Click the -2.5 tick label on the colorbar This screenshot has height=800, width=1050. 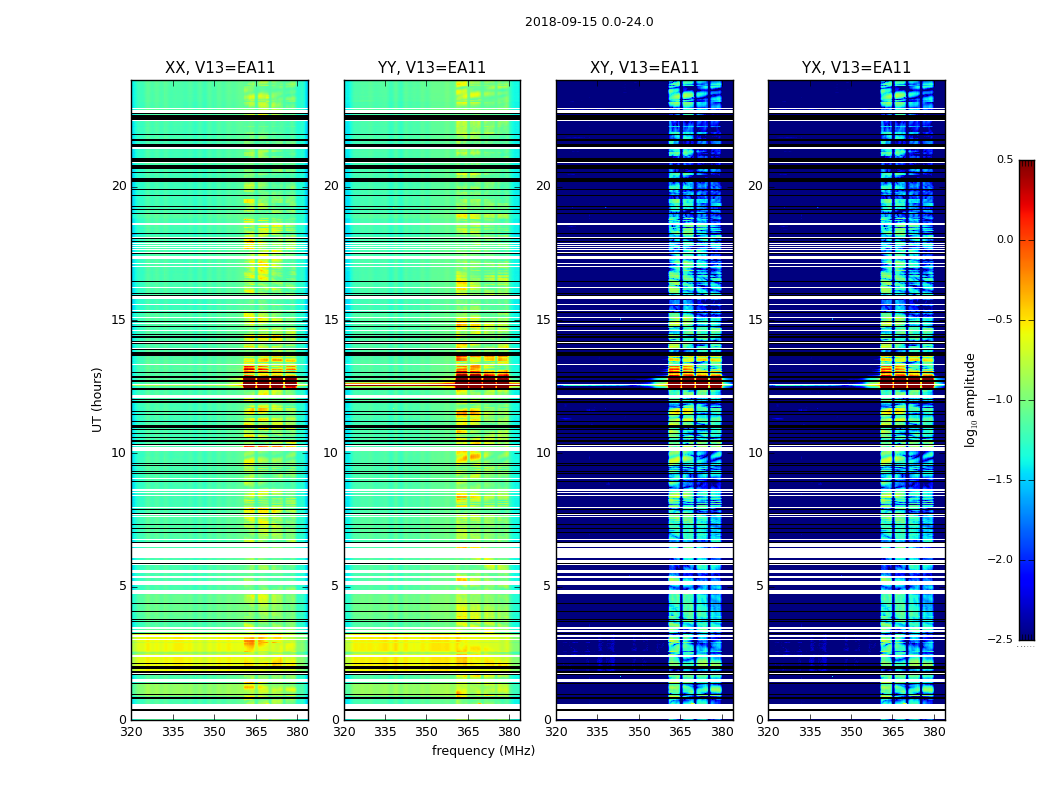coord(1001,640)
